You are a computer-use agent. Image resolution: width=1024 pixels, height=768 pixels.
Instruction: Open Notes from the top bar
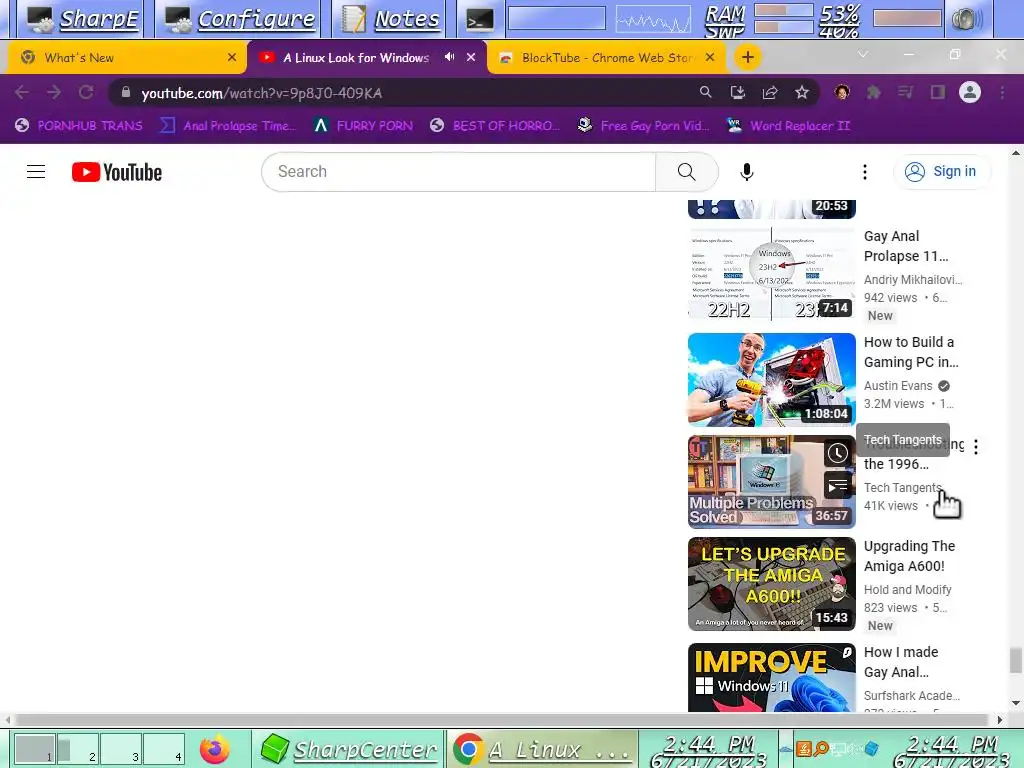[391, 19]
